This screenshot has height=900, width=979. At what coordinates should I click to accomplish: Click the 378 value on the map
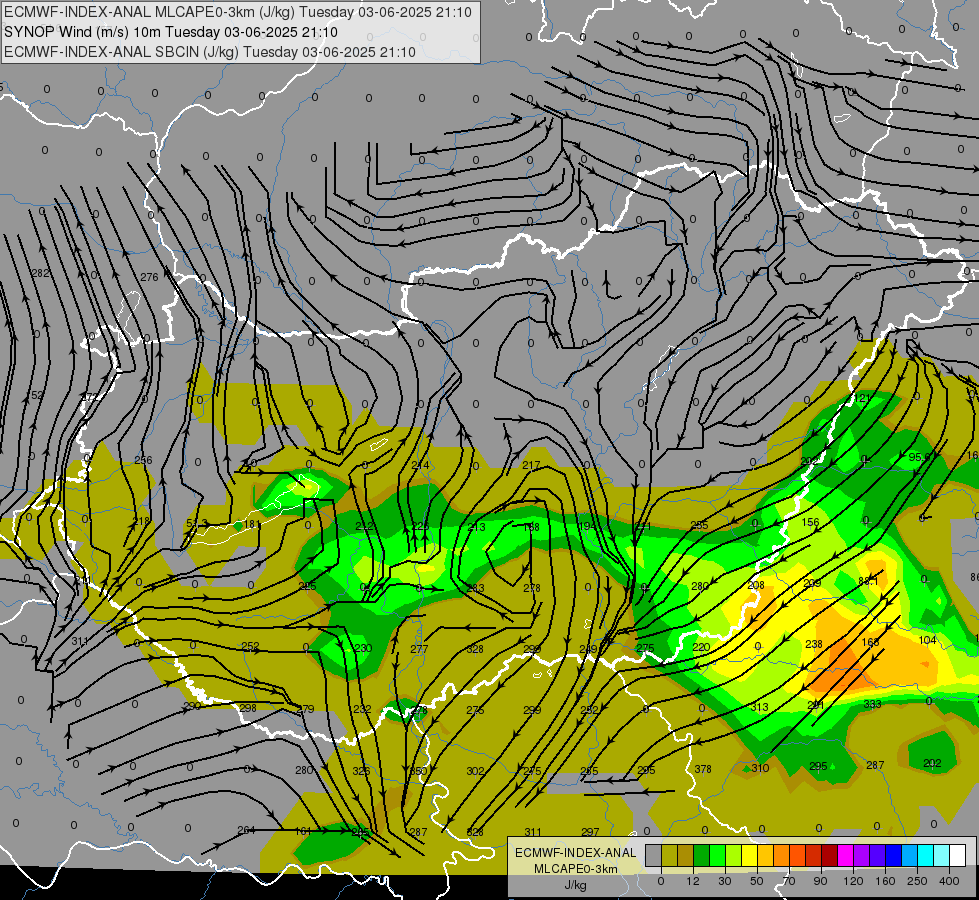pos(703,769)
